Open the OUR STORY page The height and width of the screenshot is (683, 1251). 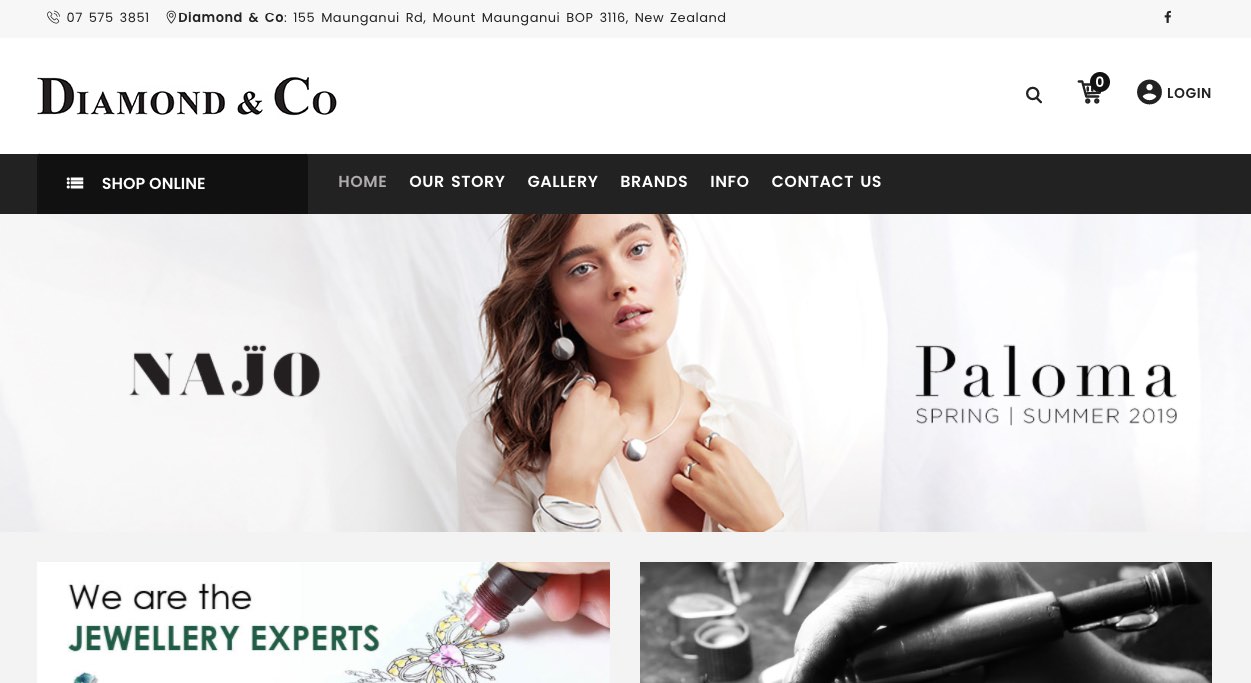pos(457,181)
